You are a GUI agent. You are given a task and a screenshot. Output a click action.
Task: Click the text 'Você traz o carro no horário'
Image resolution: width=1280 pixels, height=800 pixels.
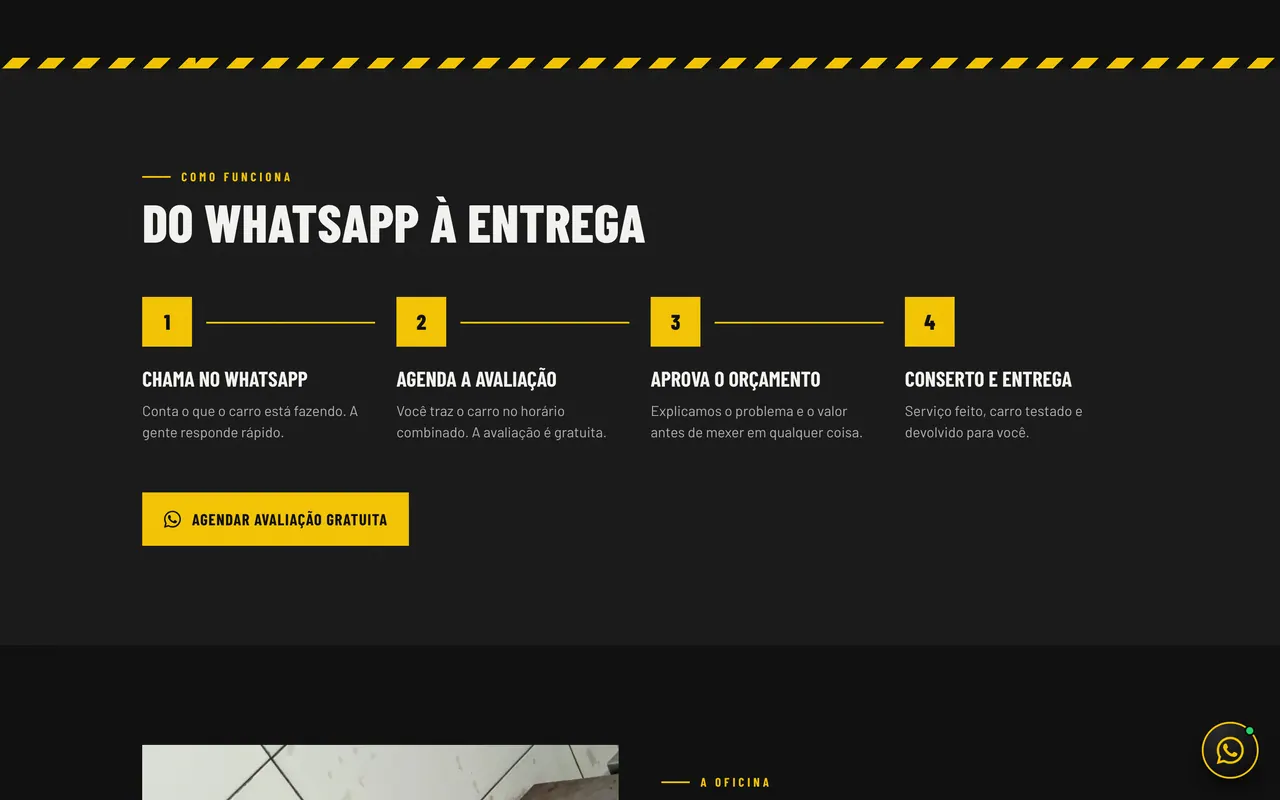[480, 411]
